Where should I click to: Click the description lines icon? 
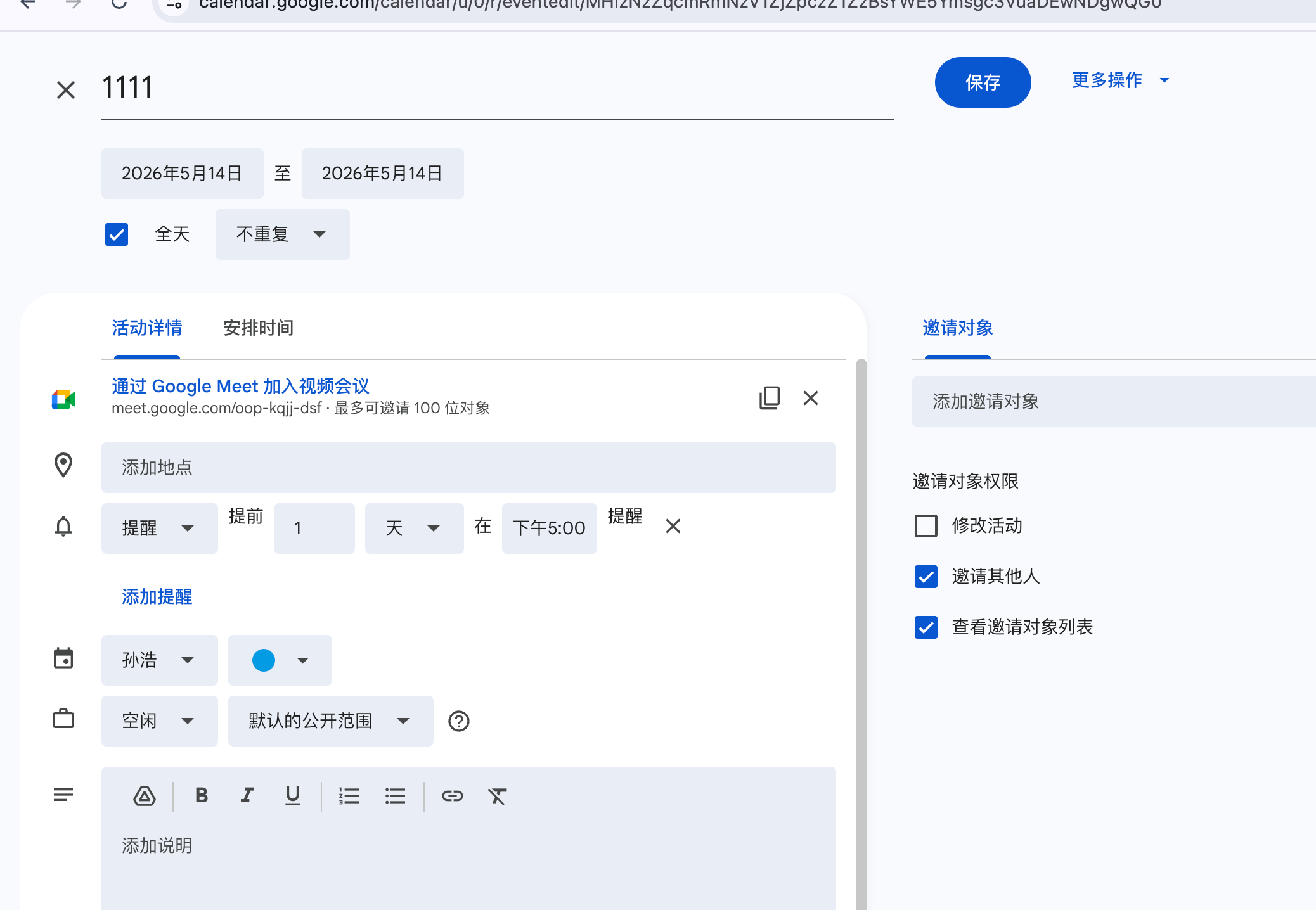point(63,795)
